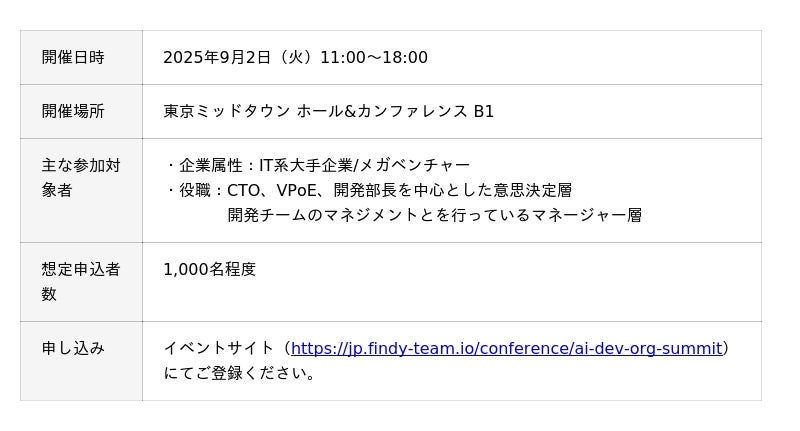Click the B1 floor indicator in venue row
The height and width of the screenshot is (431, 800).
[484, 111]
